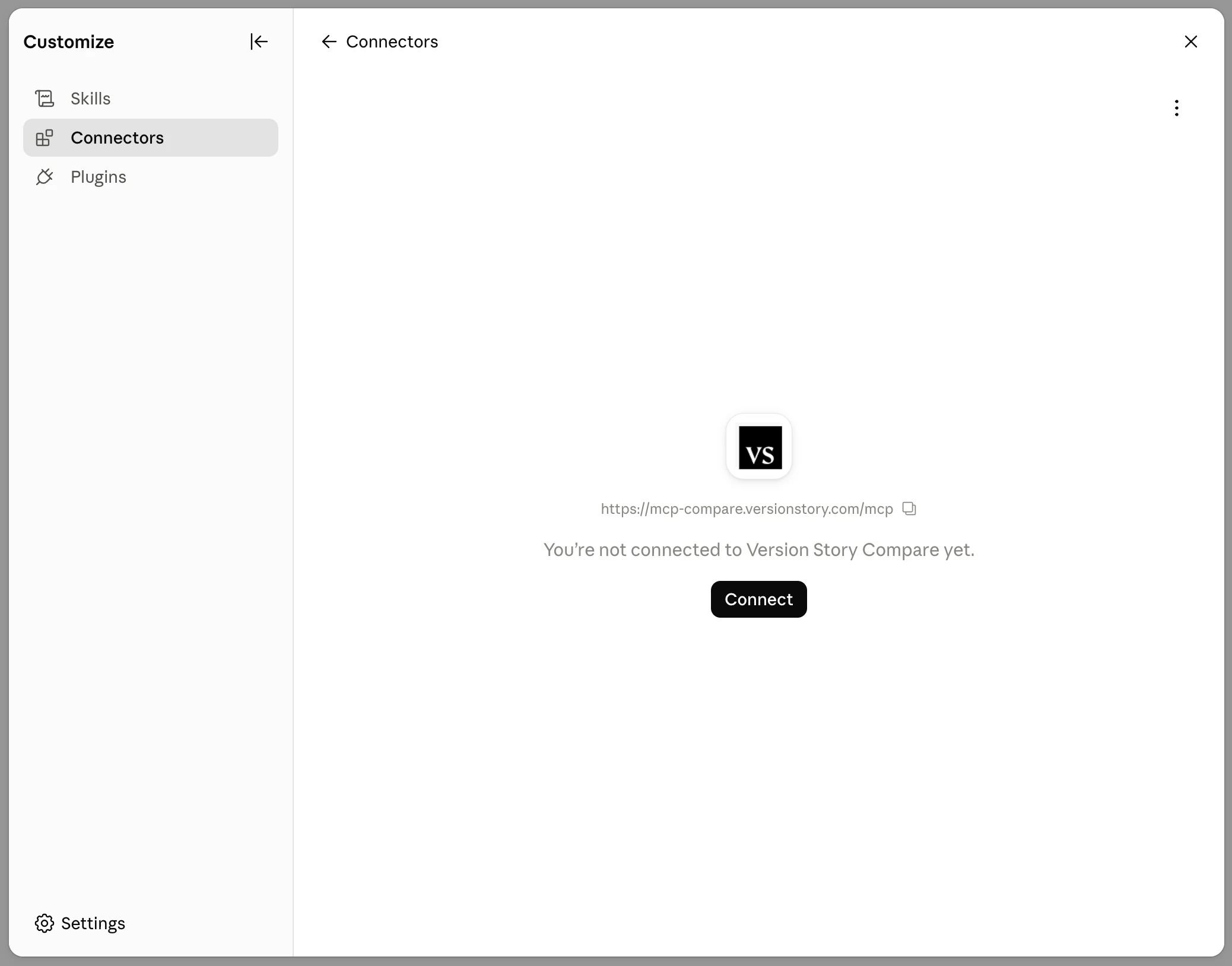Image resolution: width=1232 pixels, height=966 pixels.
Task: Click the Connectors header title
Action: (392, 42)
